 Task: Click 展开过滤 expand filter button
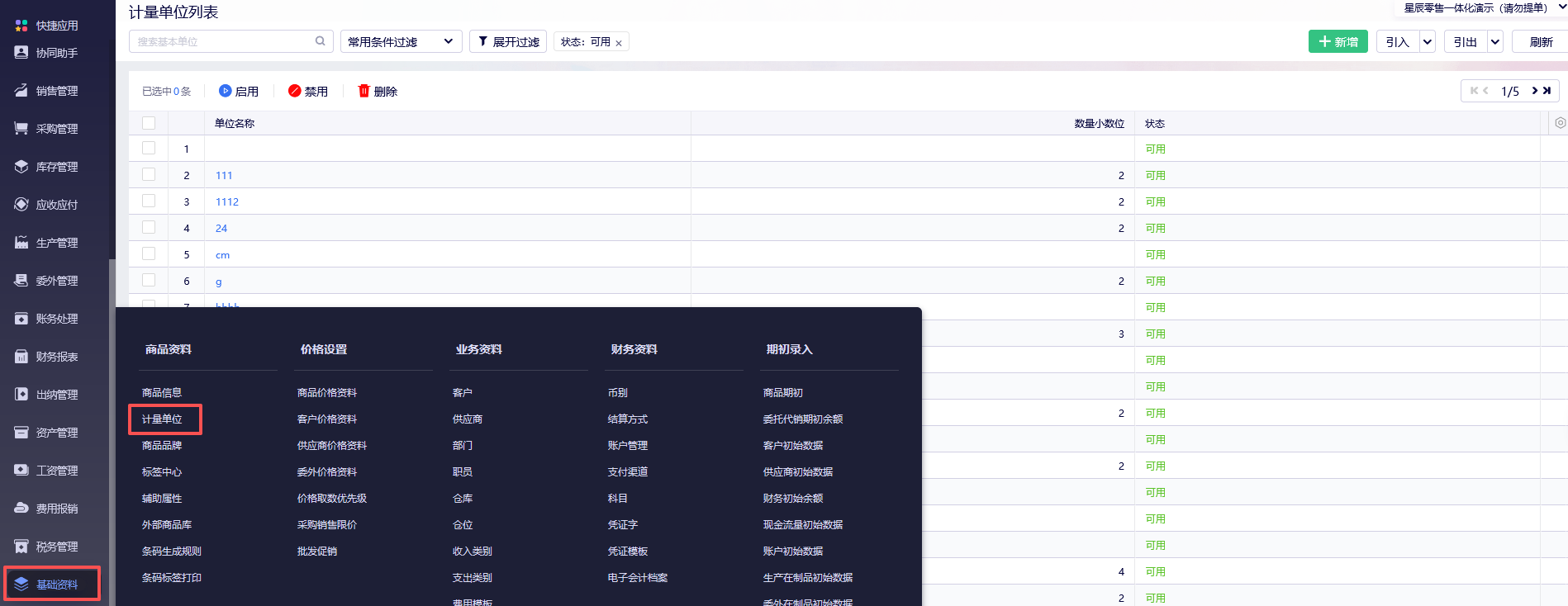pos(508,41)
